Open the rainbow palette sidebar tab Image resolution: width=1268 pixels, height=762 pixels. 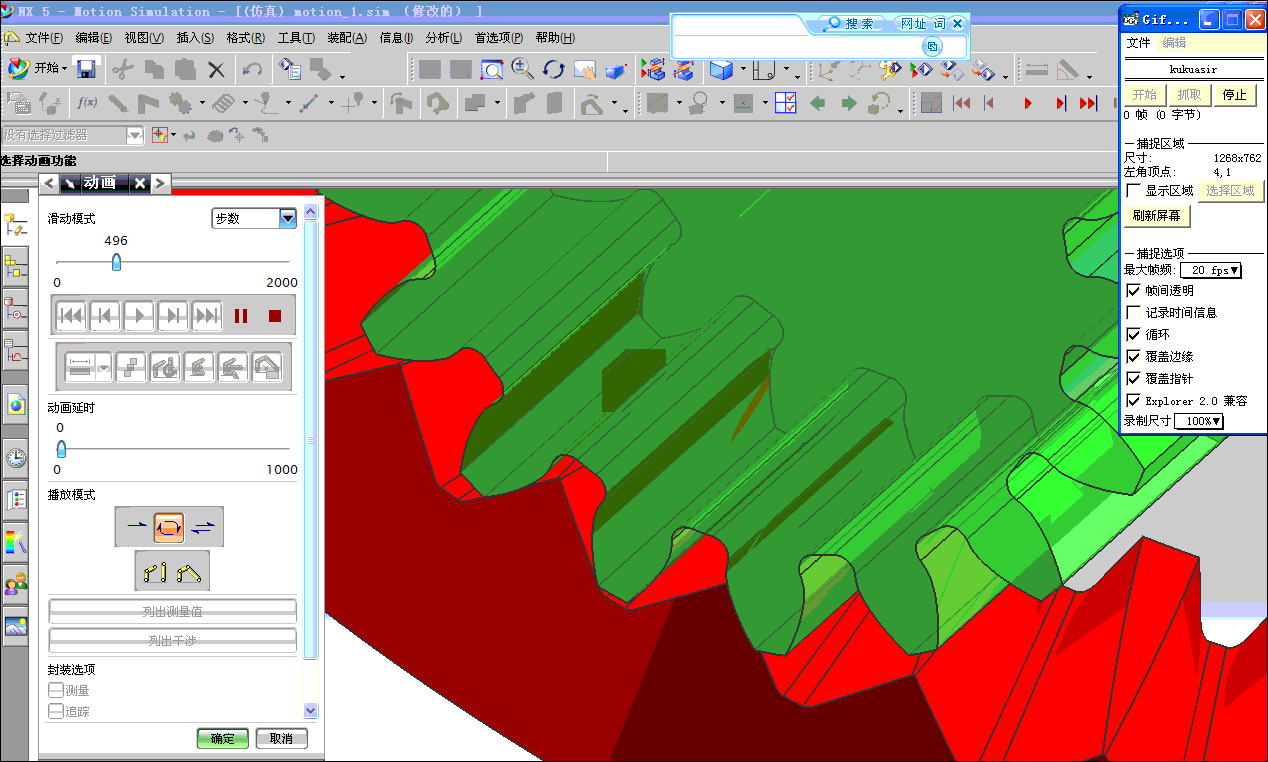pos(16,543)
